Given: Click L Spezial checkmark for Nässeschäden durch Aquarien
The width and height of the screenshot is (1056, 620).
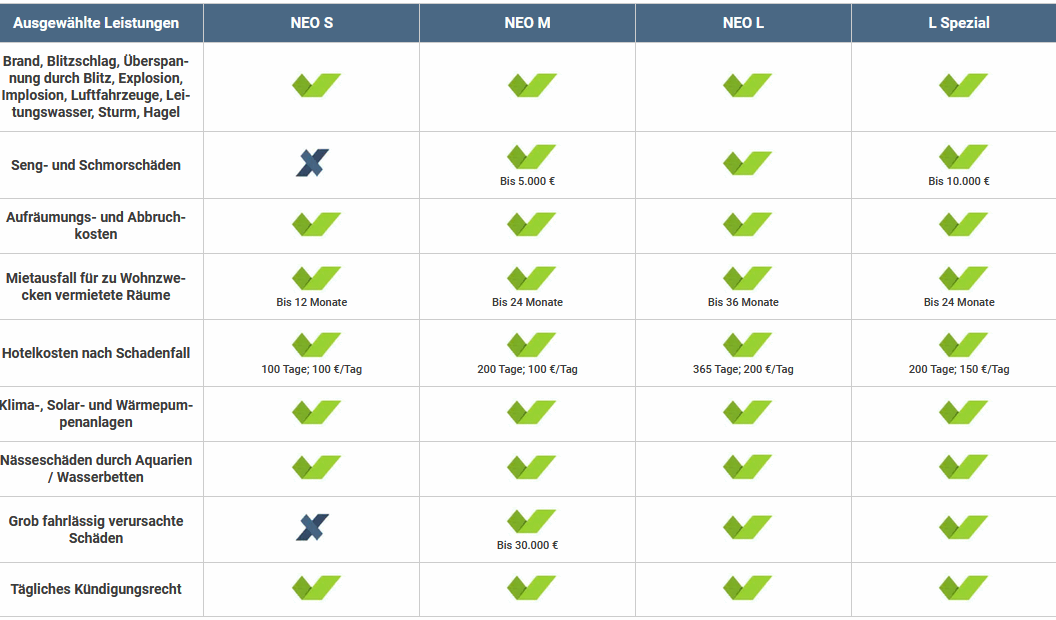Looking at the screenshot, I should (x=963, y=467).
